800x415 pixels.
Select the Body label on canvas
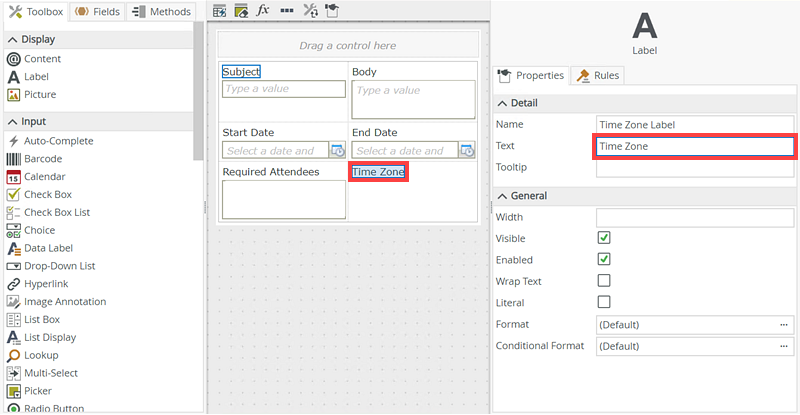tap(364, 72)
